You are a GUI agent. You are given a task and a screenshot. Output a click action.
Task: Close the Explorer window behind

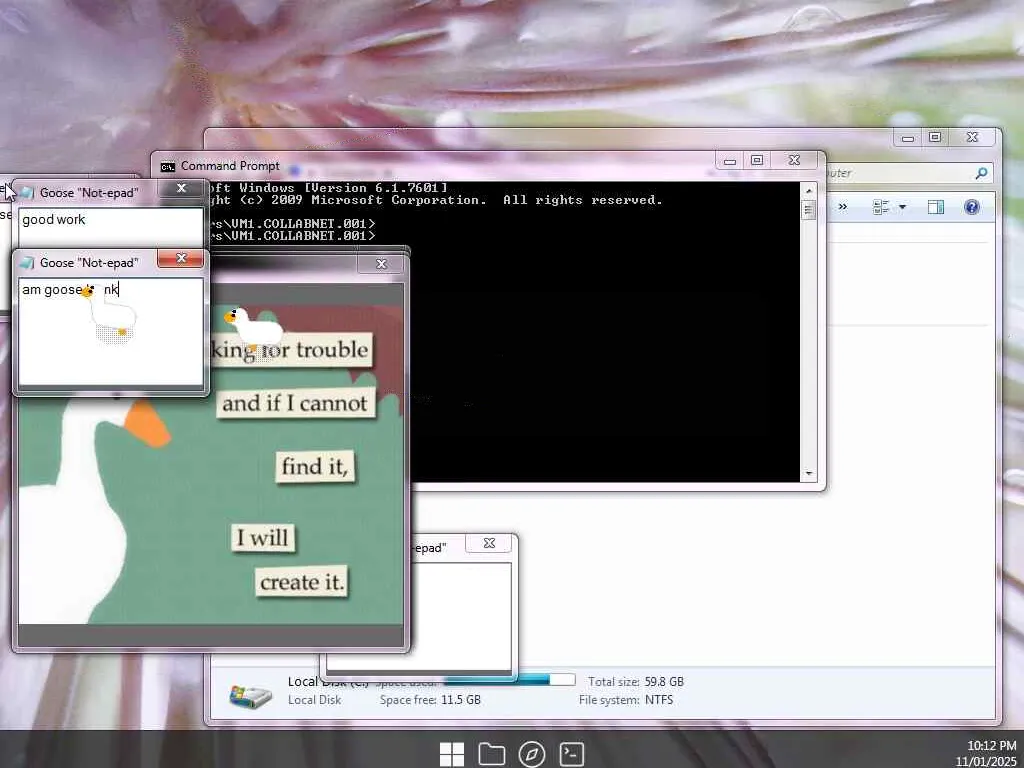(x=972, y=137)
